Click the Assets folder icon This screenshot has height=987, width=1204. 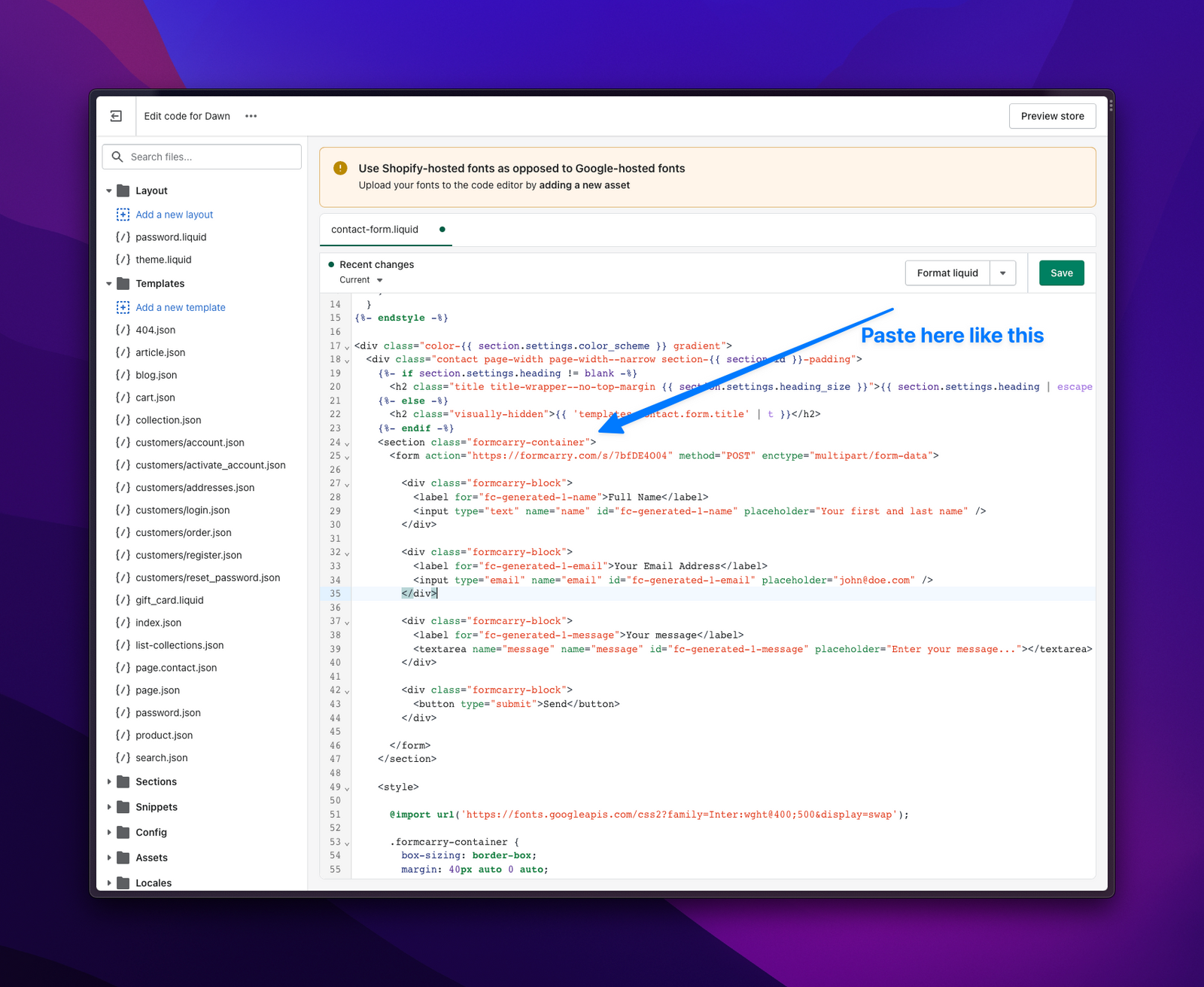123,858
